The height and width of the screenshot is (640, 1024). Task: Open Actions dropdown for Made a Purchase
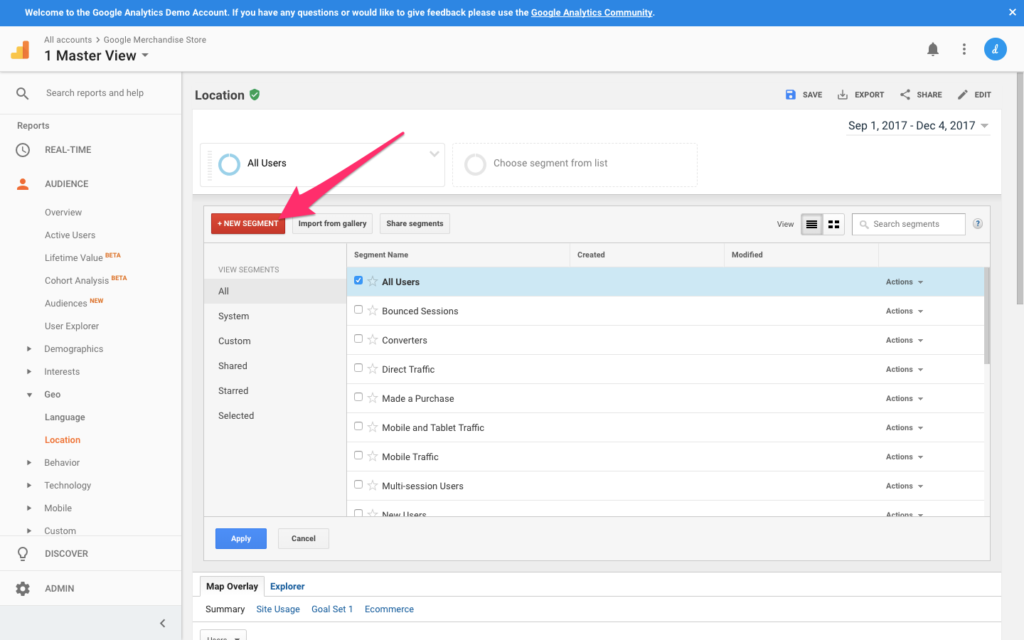click(x=904, y=398)
